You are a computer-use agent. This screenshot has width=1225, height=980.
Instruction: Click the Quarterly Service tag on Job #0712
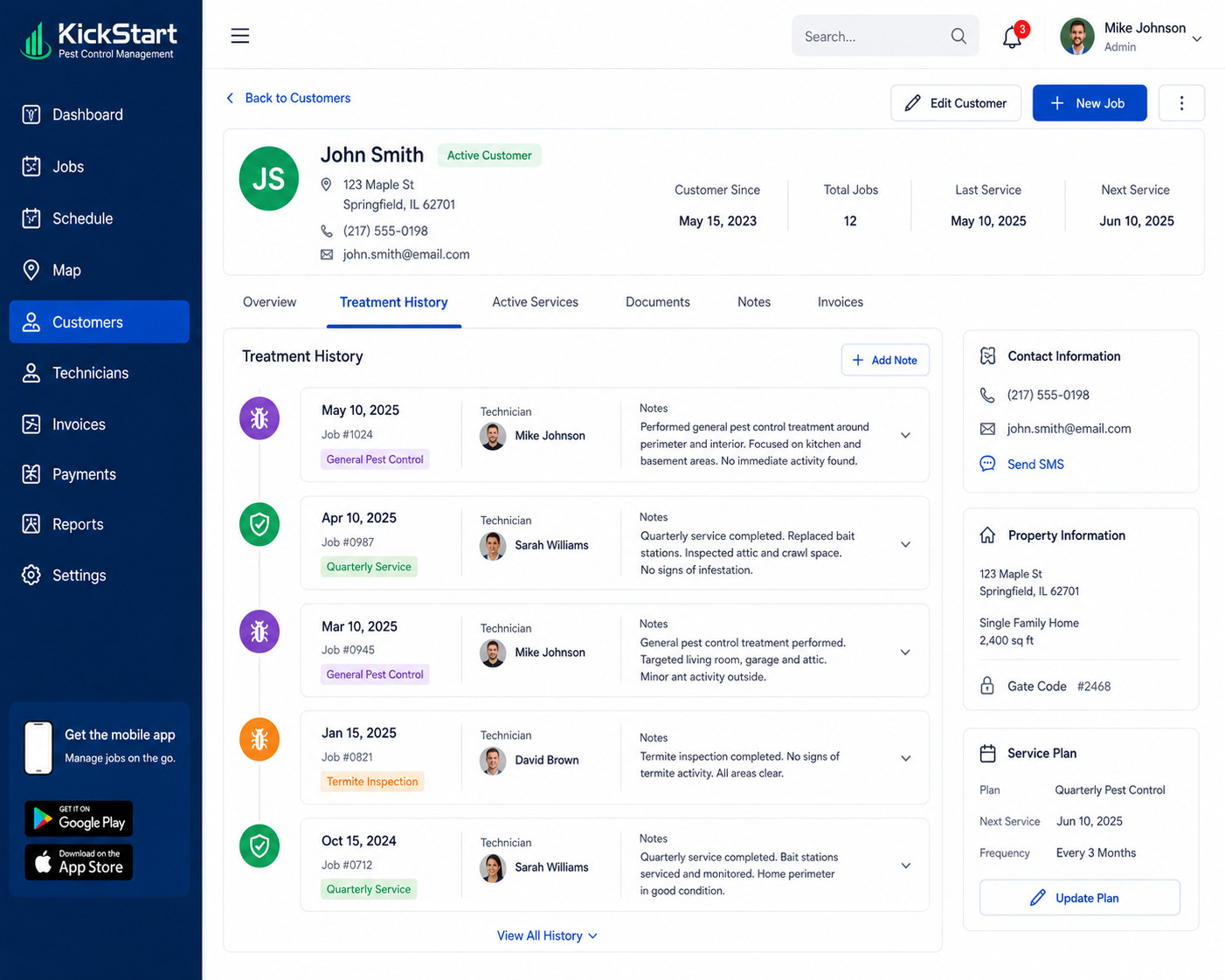click(x=369, y=889)
